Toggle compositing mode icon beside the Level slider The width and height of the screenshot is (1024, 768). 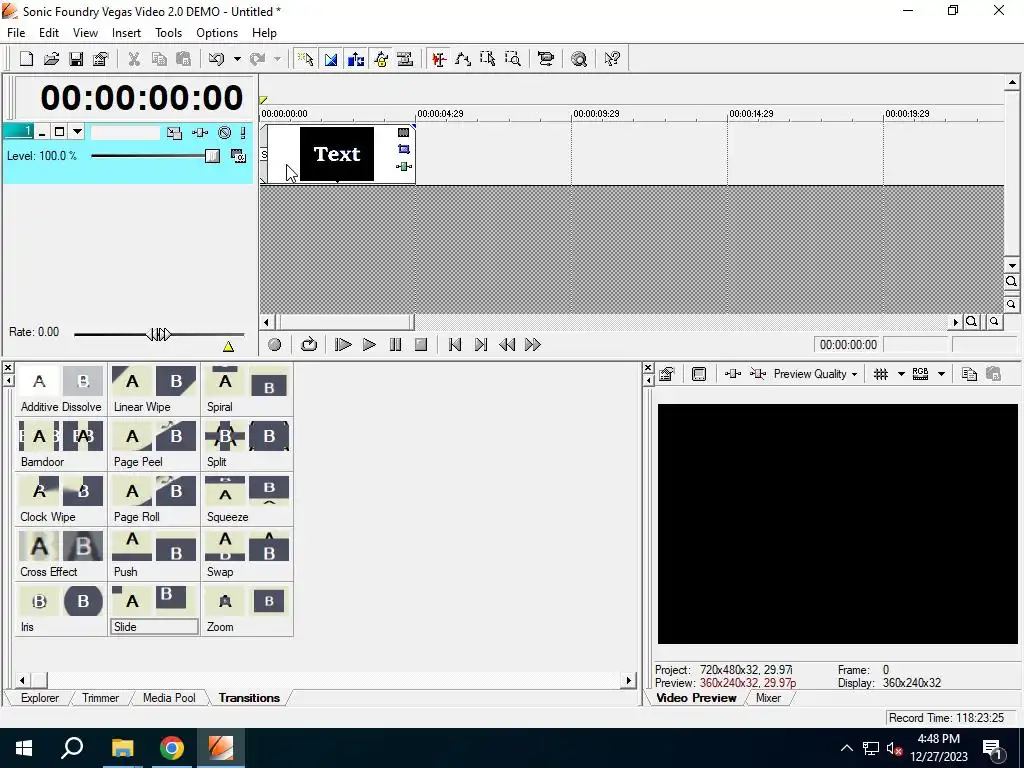coord(238,155)
